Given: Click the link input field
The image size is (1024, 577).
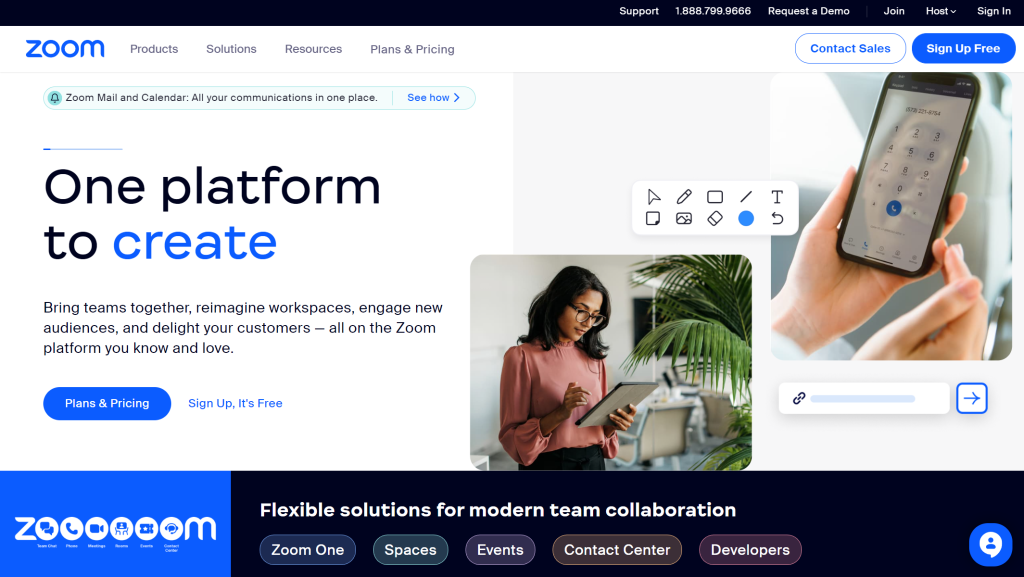Looking at the screenshot, I should (x=864, y=398).
